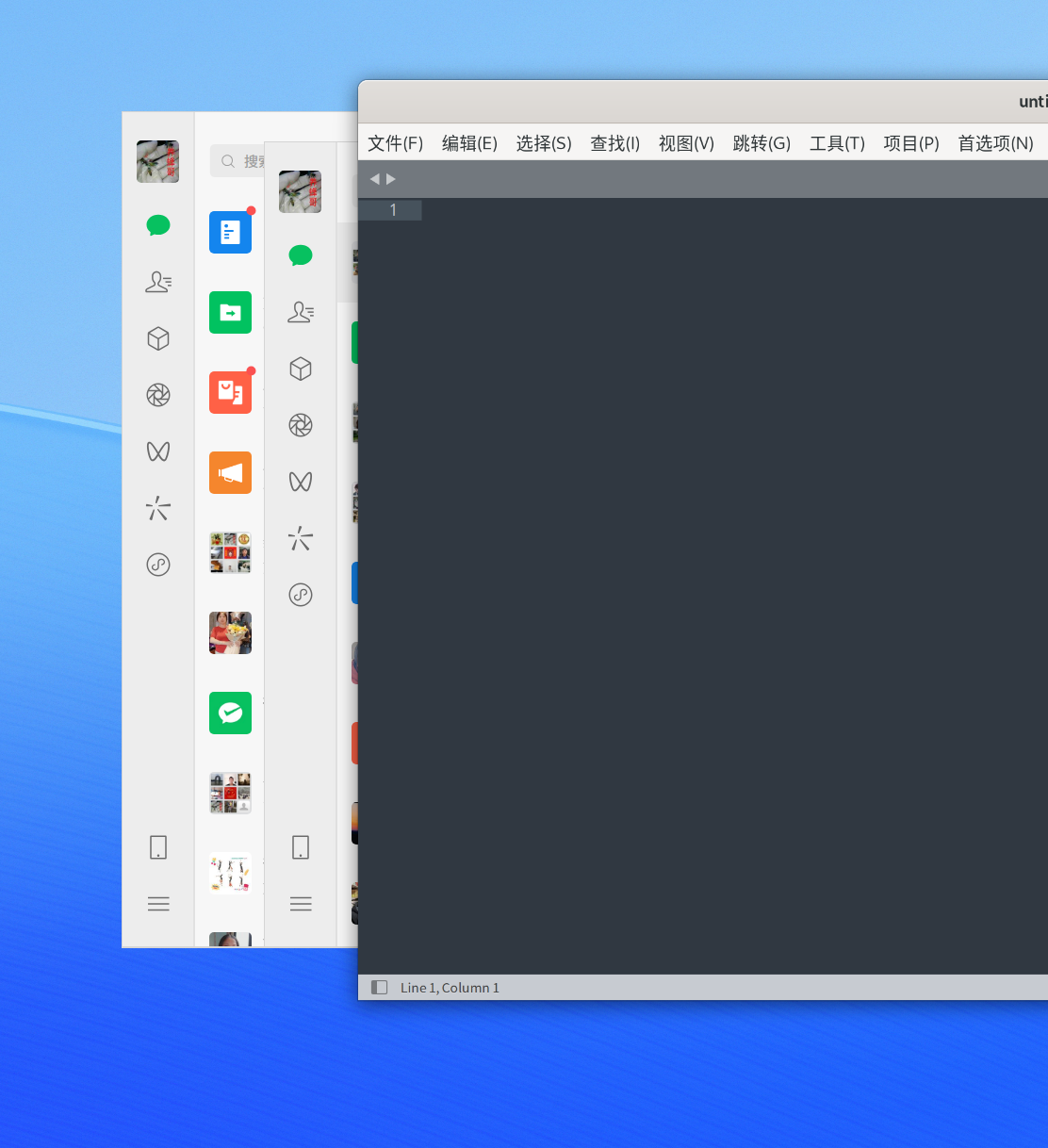
Task: Open Chats in the back WeChat window
Action: (158, 225)
